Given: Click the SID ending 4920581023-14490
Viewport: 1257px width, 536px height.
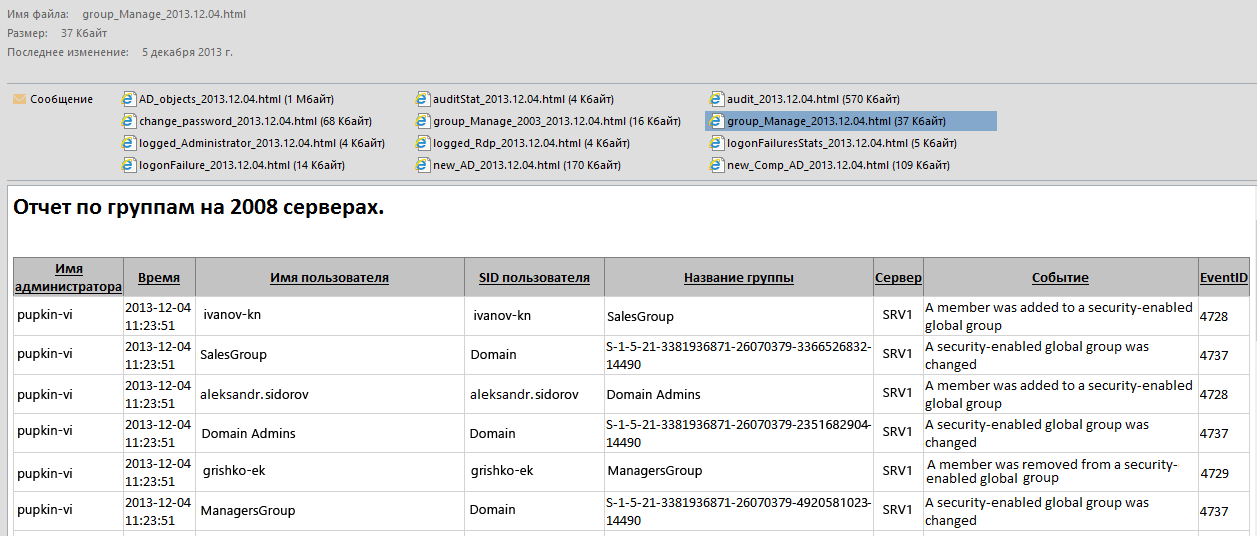Looking at the screenshot, I should click(739, 511).
